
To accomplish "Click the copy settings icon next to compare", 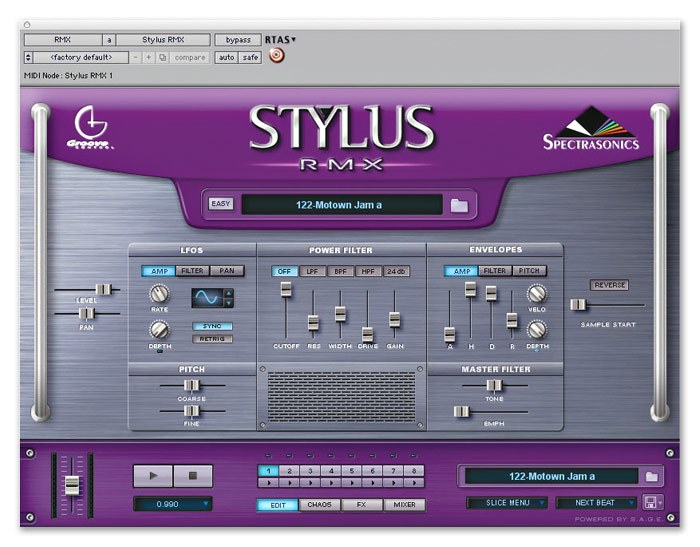I will point(163,58).
